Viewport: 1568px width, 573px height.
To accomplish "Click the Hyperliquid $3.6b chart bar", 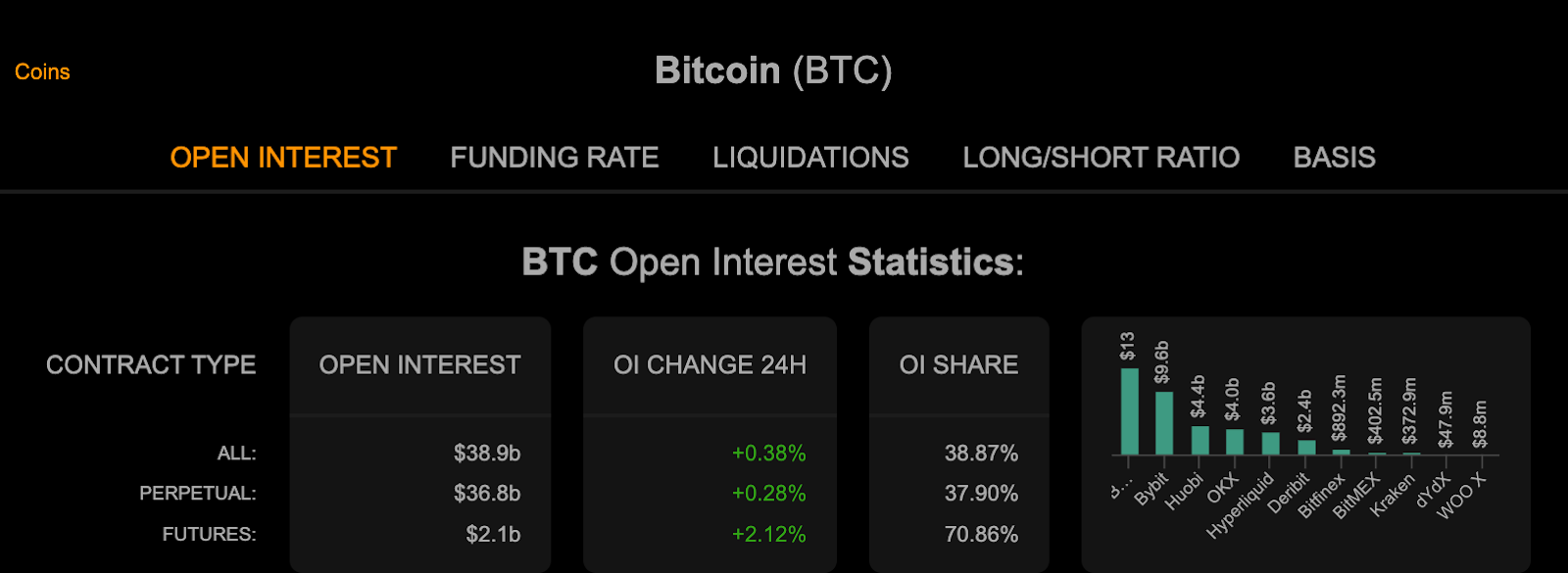I will pos(1270,444).
